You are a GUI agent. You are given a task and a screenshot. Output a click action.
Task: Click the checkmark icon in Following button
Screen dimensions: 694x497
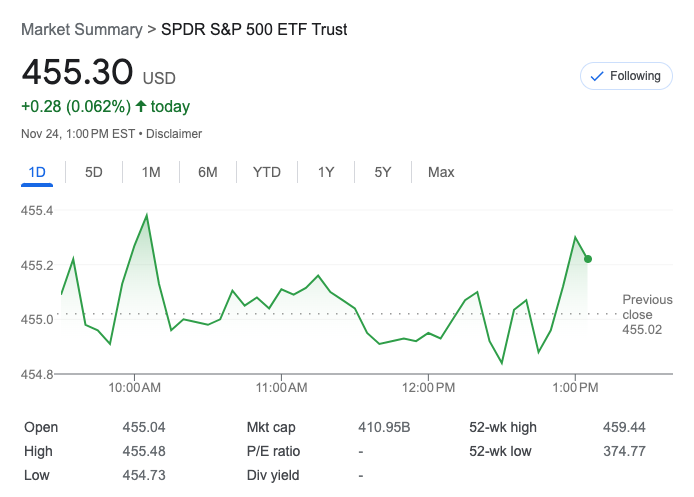[597, 77]
